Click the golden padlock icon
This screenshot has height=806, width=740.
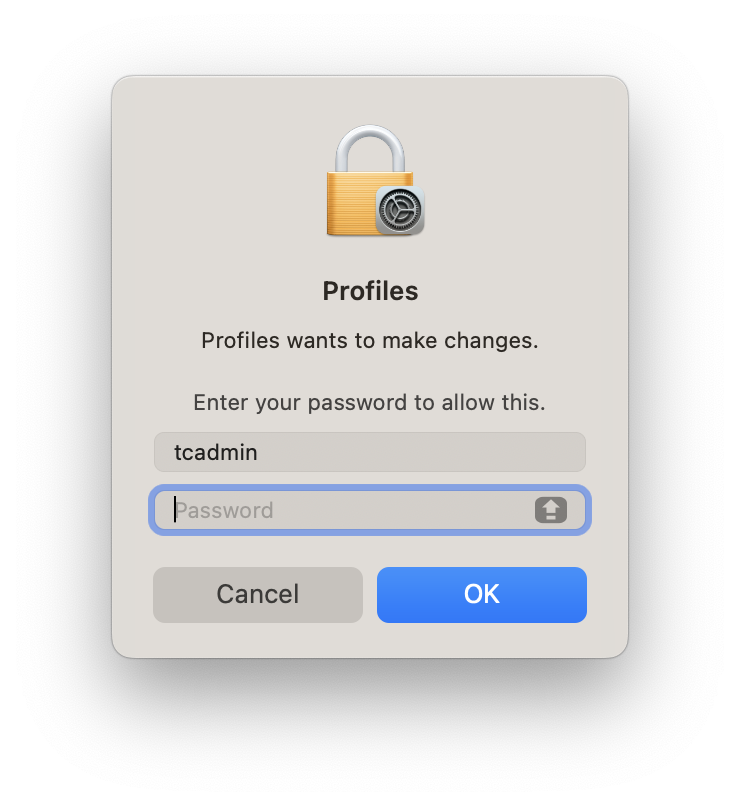(x=375, y=180)
